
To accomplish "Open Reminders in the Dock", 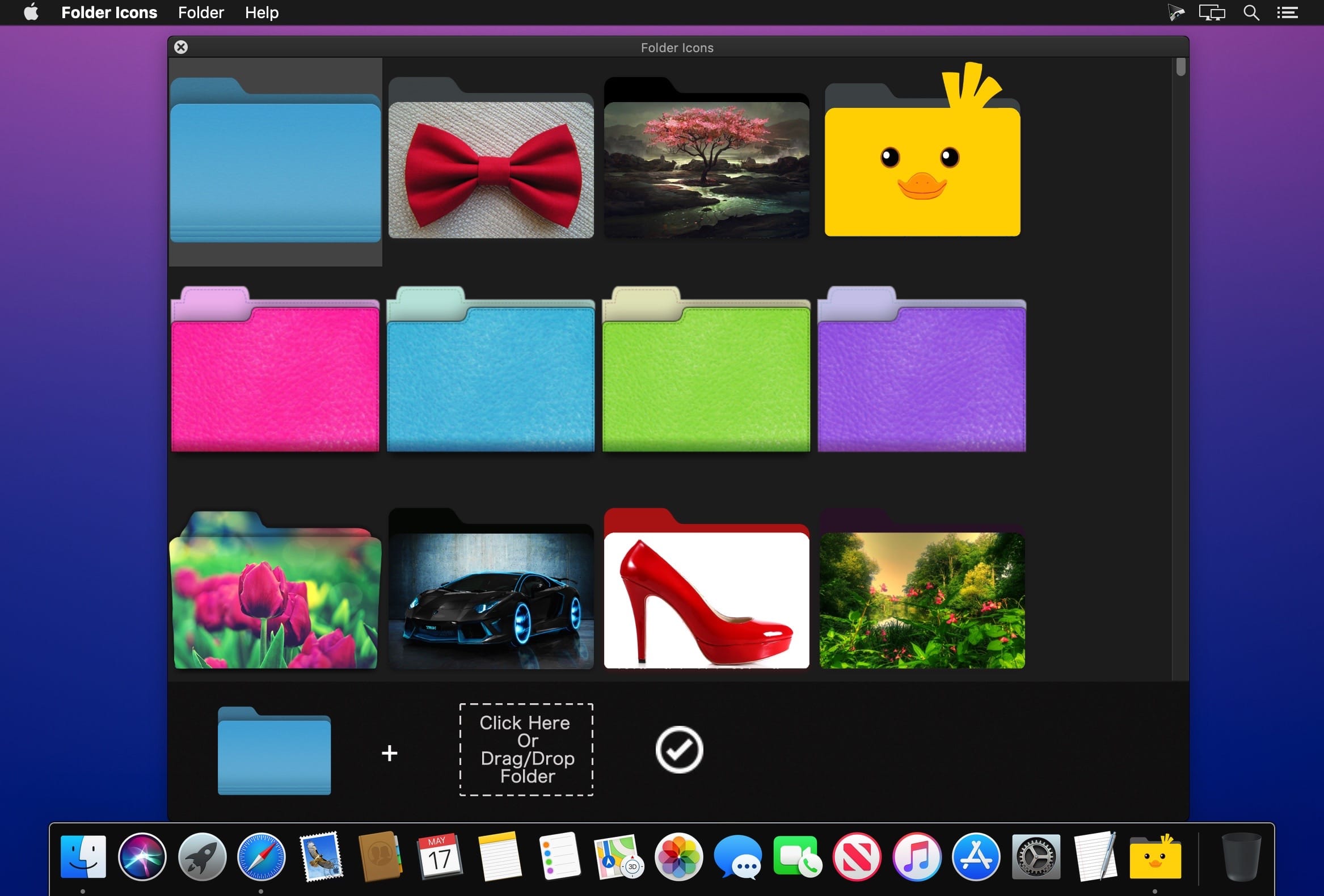I will pos(559,857).
